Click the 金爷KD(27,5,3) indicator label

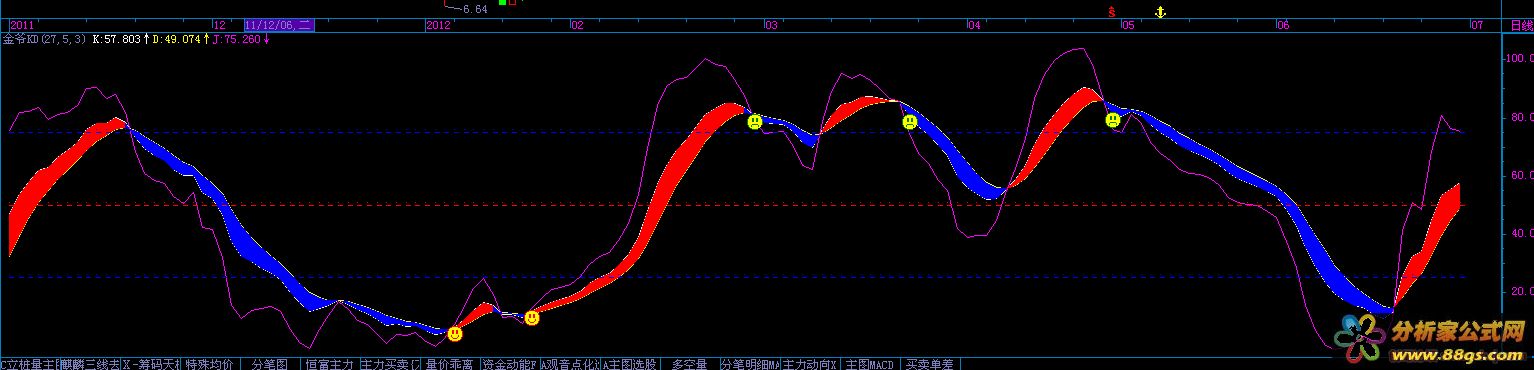tap(44, 40)
